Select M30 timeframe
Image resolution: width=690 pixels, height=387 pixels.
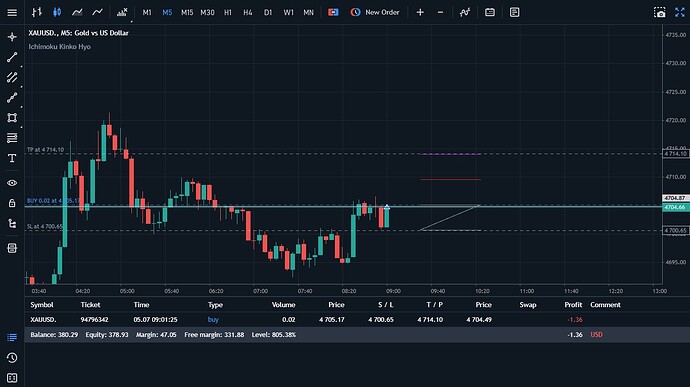[207, 12]
